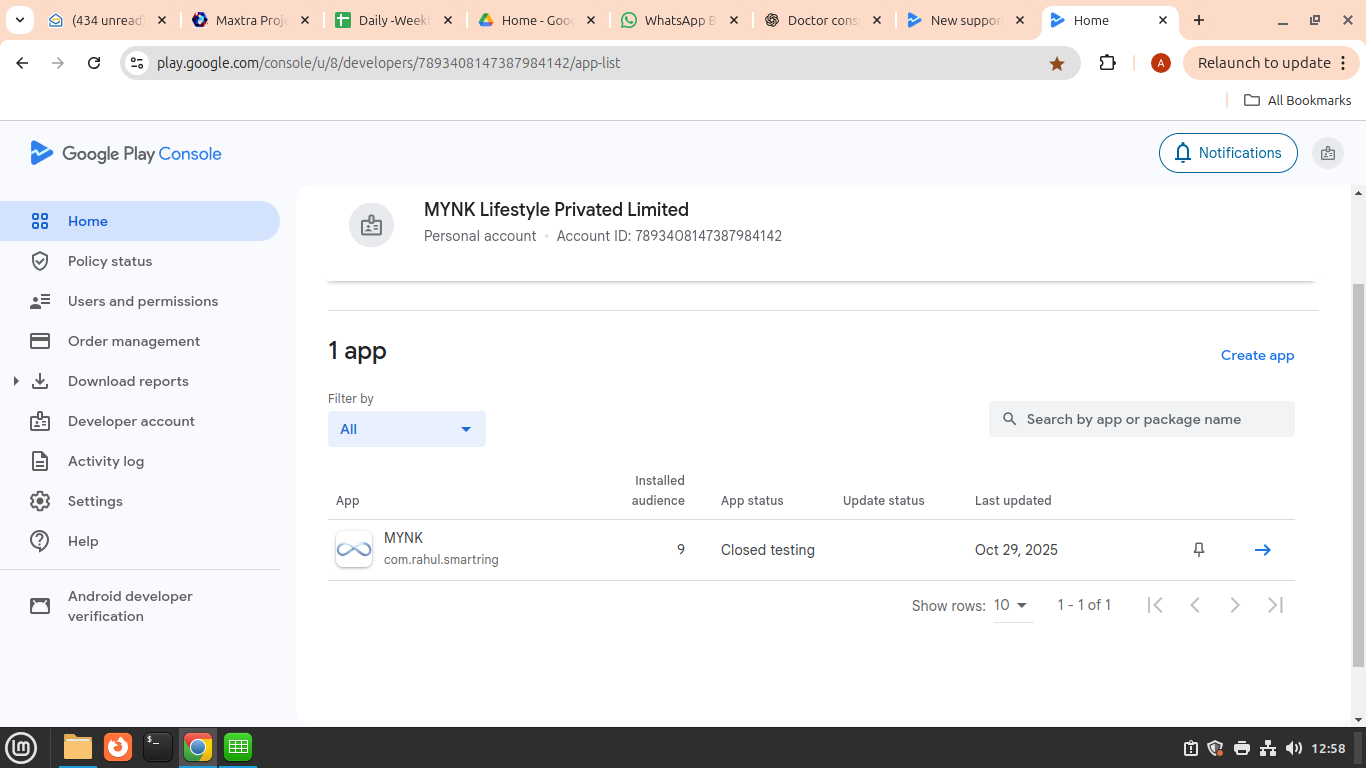Click the Google Play Console logo
Viewport: 1366px width, 768px height.
(x=126, y=153)
